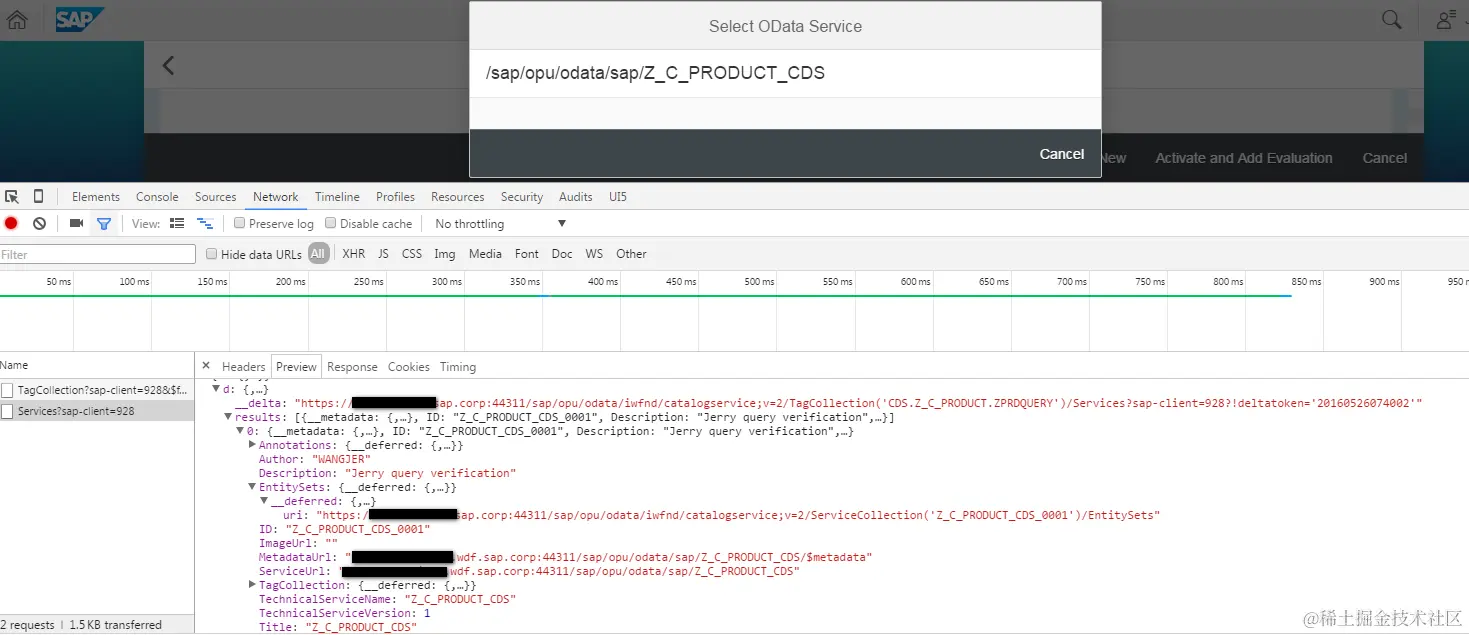Filter requests by CSS
The width and height of the screenshot is (1469, 635).
coord(412,254)
